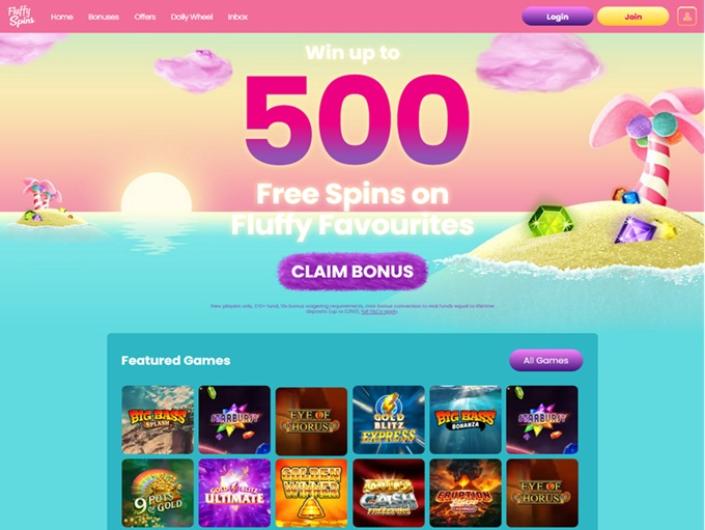The width and height of the screenshot is (705, 530).
Task: Open the Offers menu item
Action: click(x=145, y=17)
